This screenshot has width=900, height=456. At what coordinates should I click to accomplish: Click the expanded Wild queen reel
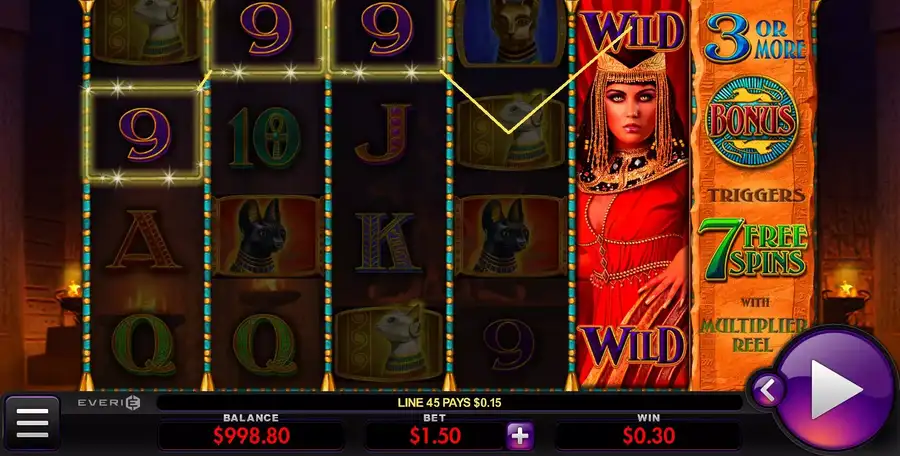pos(633,195)
